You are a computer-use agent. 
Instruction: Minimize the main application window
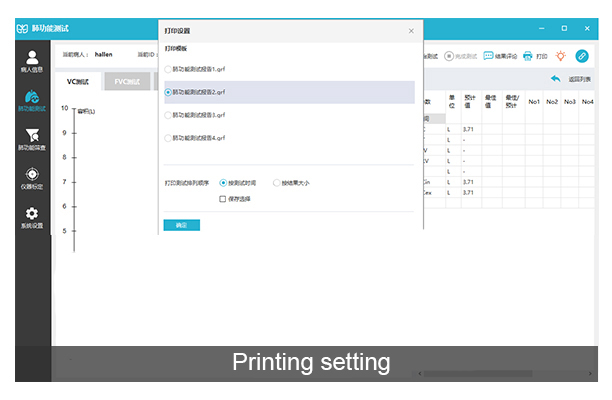pyautogui.click(x=541, y=28)
